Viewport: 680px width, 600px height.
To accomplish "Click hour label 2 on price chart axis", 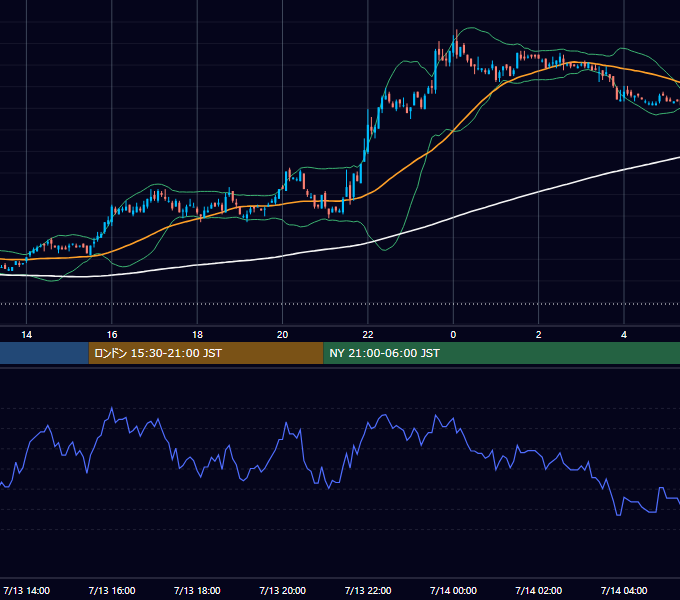I will [x=538, y=335].
